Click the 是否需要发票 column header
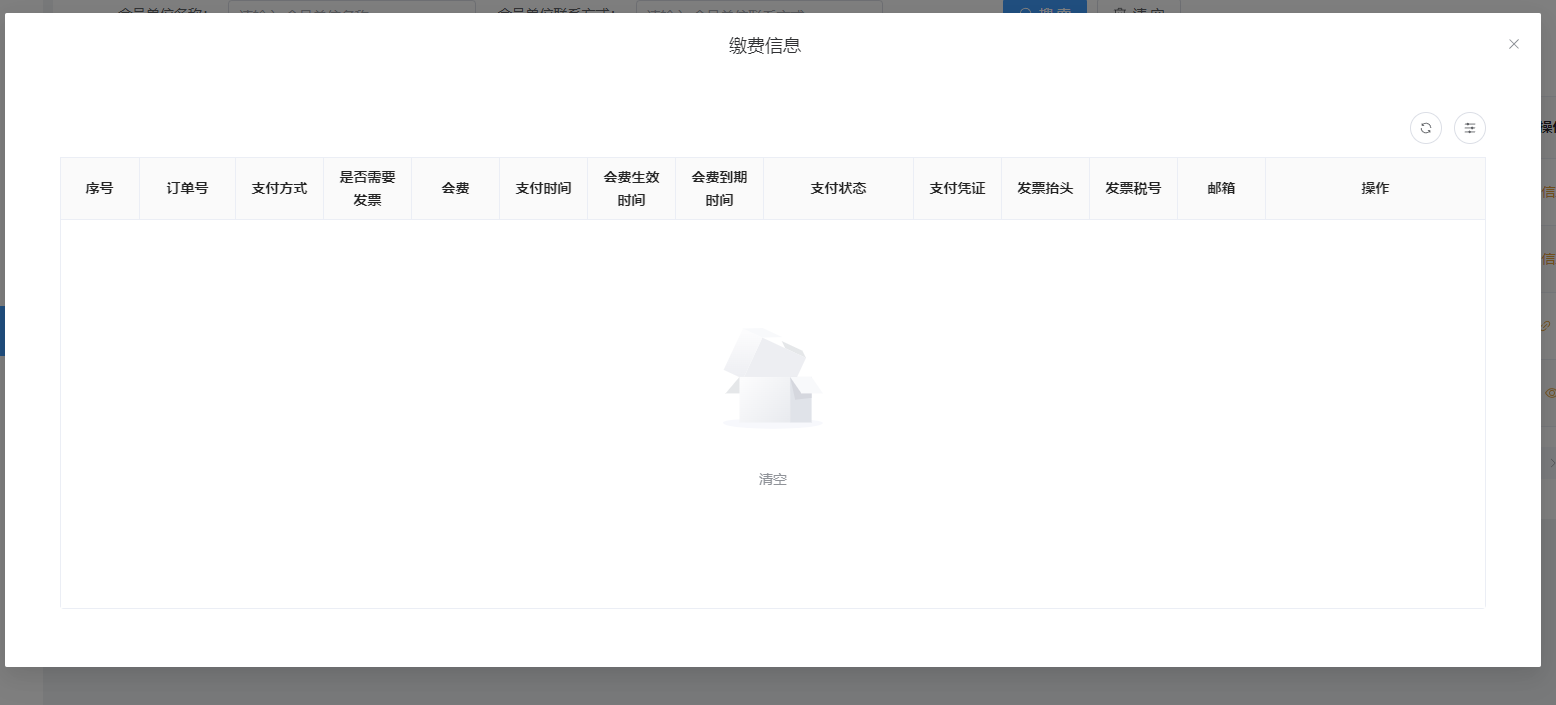The height and width of the screenshot is (705, 1556). pyautogui.click(x=367, y=188)
